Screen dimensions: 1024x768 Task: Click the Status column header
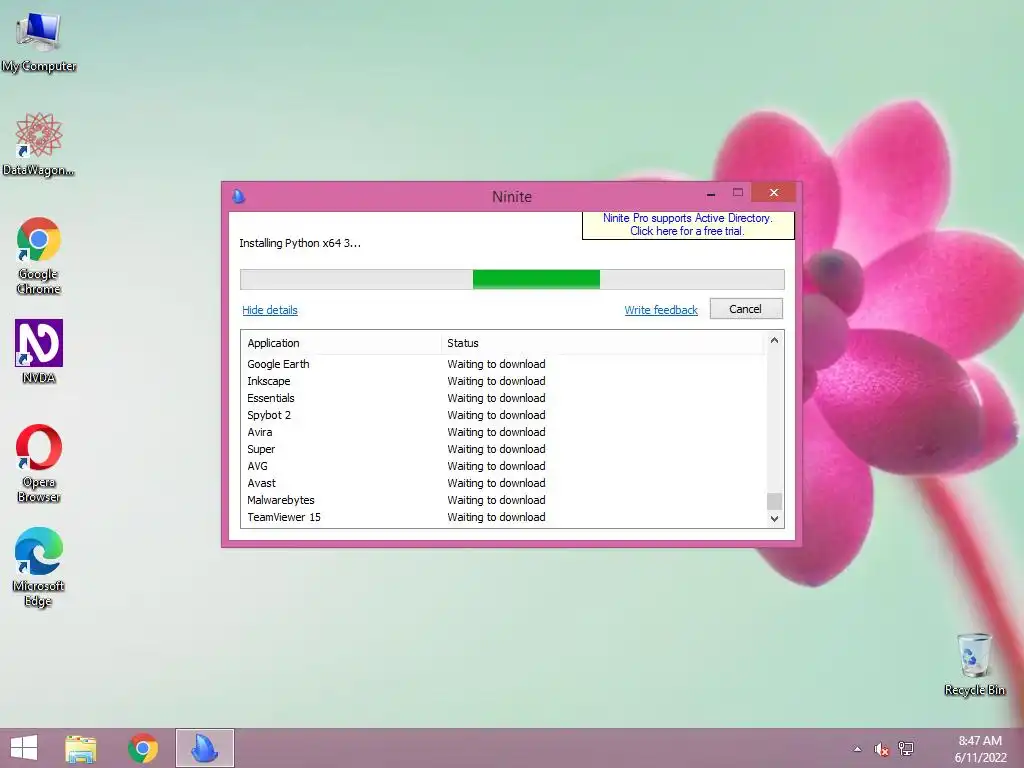601,343
